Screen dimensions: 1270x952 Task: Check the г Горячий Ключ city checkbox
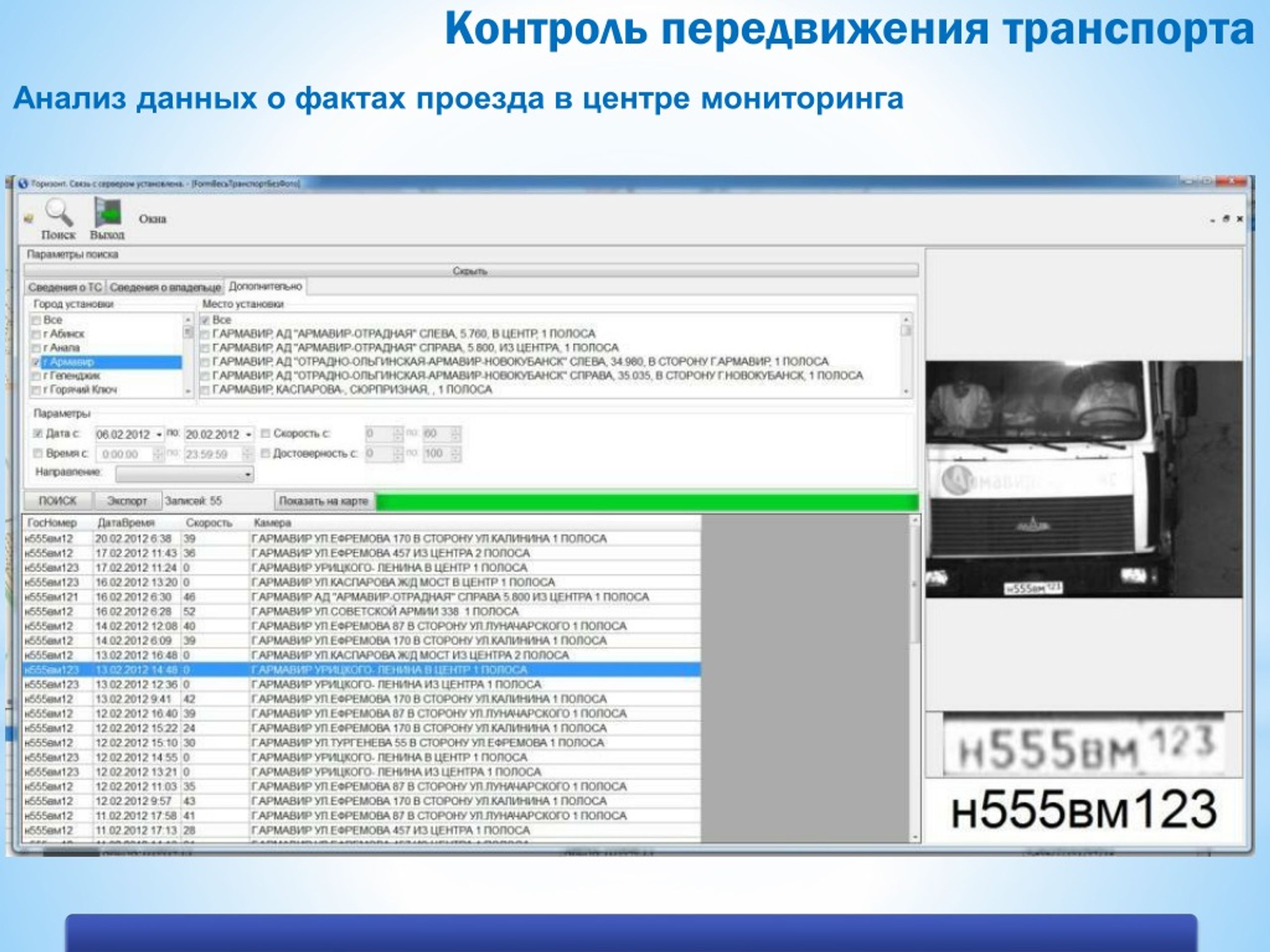[x=36, y=390]
